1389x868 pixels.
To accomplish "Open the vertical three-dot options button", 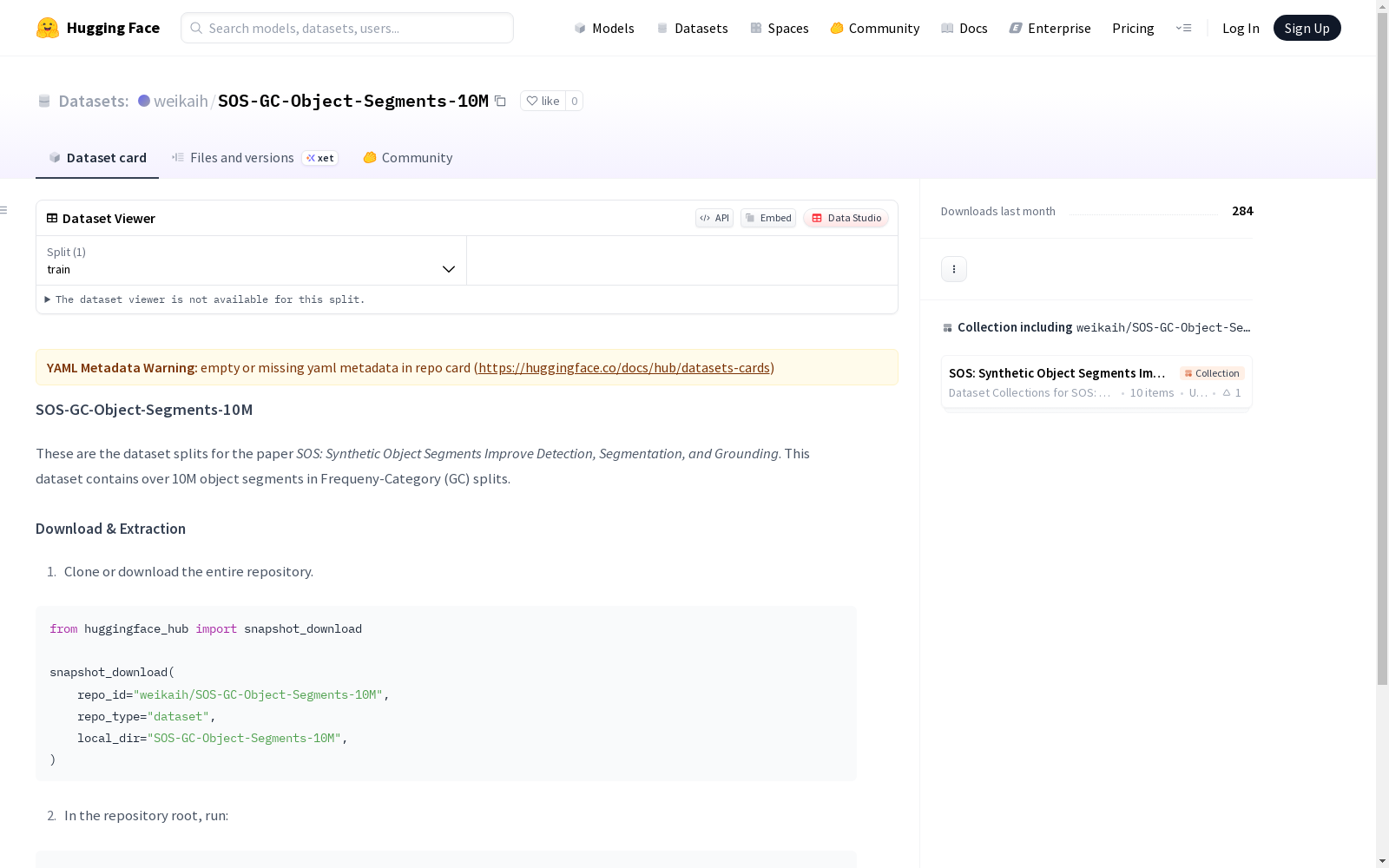I will tap(954, 269).
